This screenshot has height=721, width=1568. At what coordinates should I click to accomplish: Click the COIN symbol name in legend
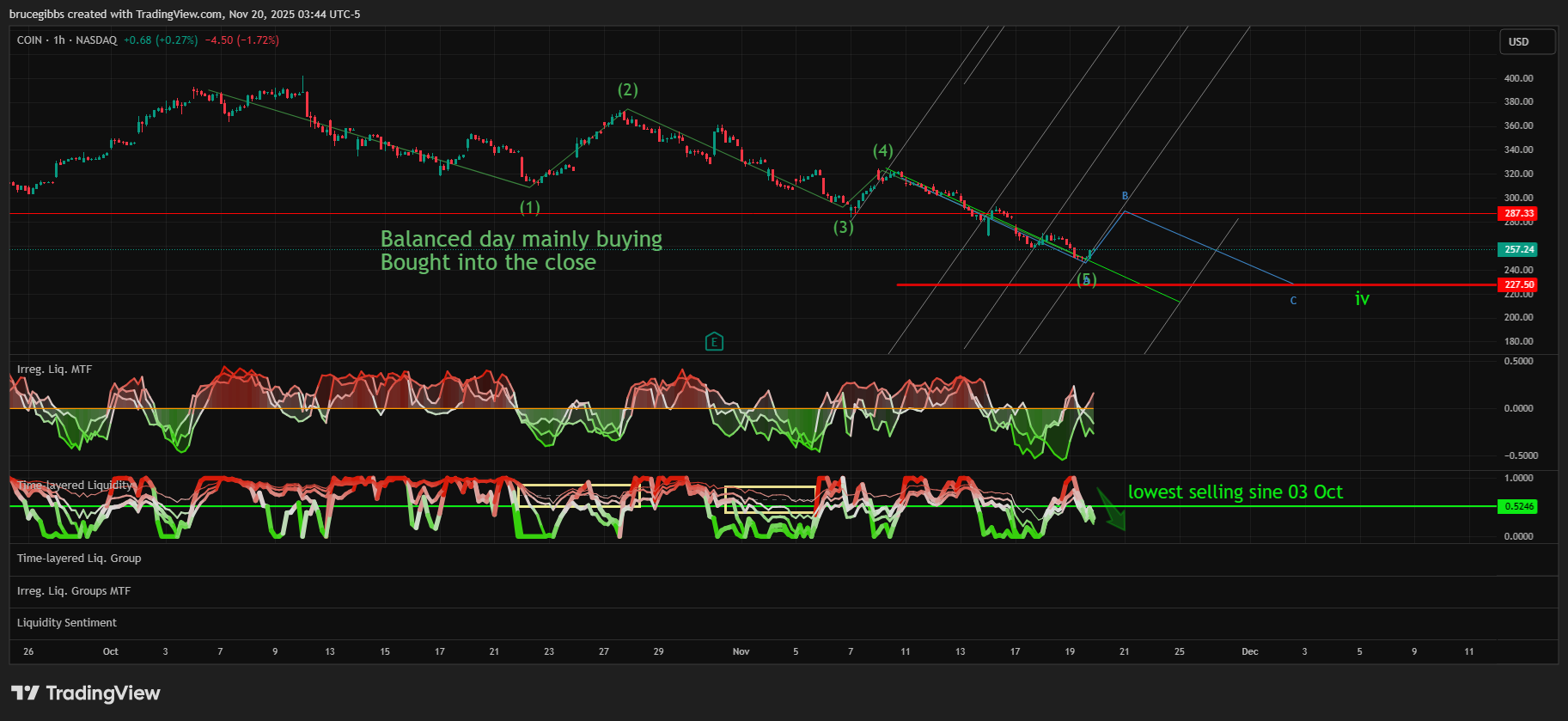pyautogui.click(x=29, y=40)
